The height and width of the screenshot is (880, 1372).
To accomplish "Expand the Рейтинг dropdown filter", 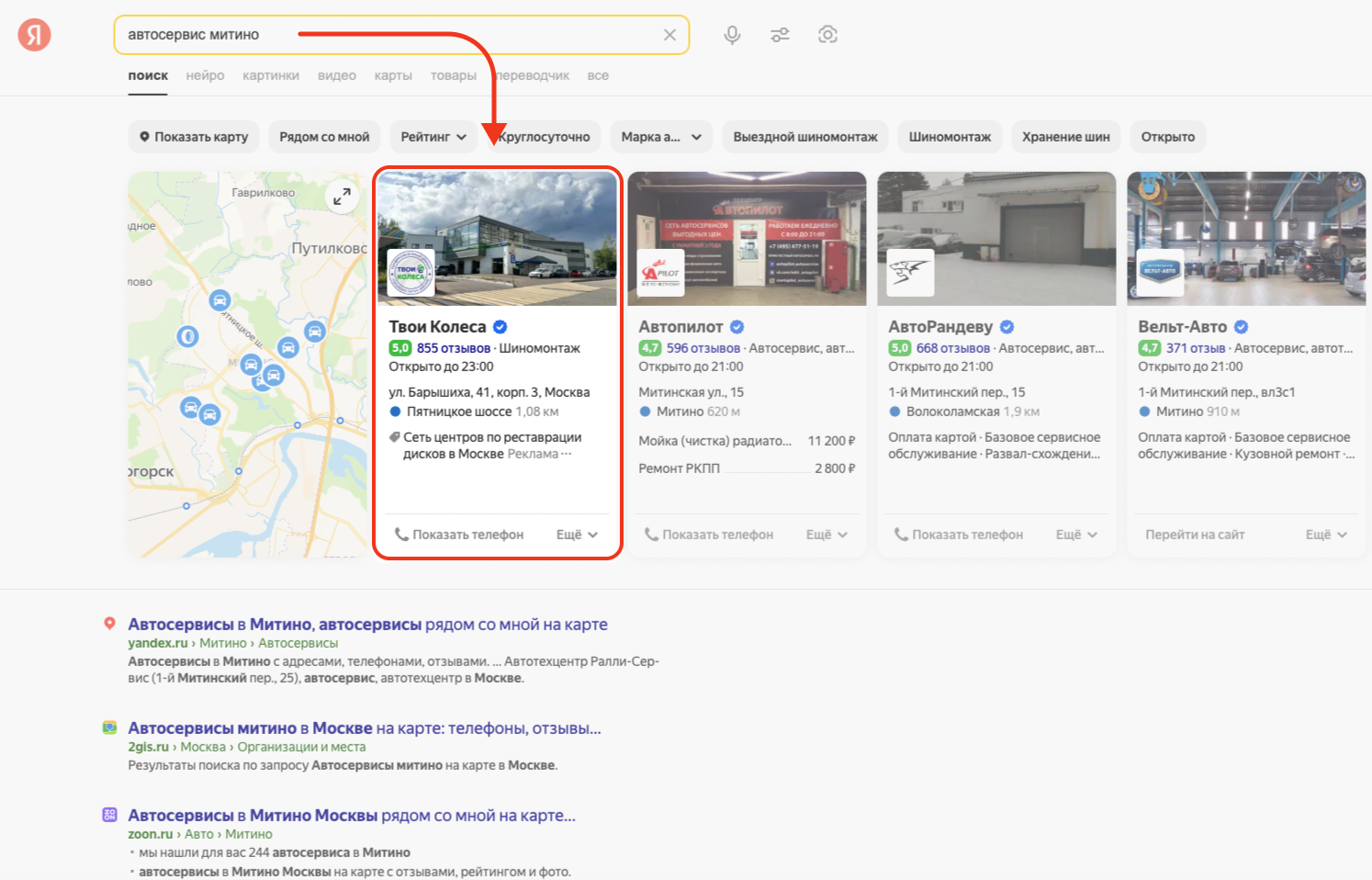I will pos(433,137).
